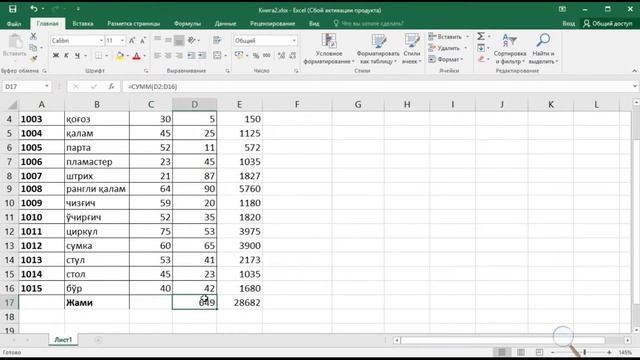Click the decrease decimal icon

point(292,55)
